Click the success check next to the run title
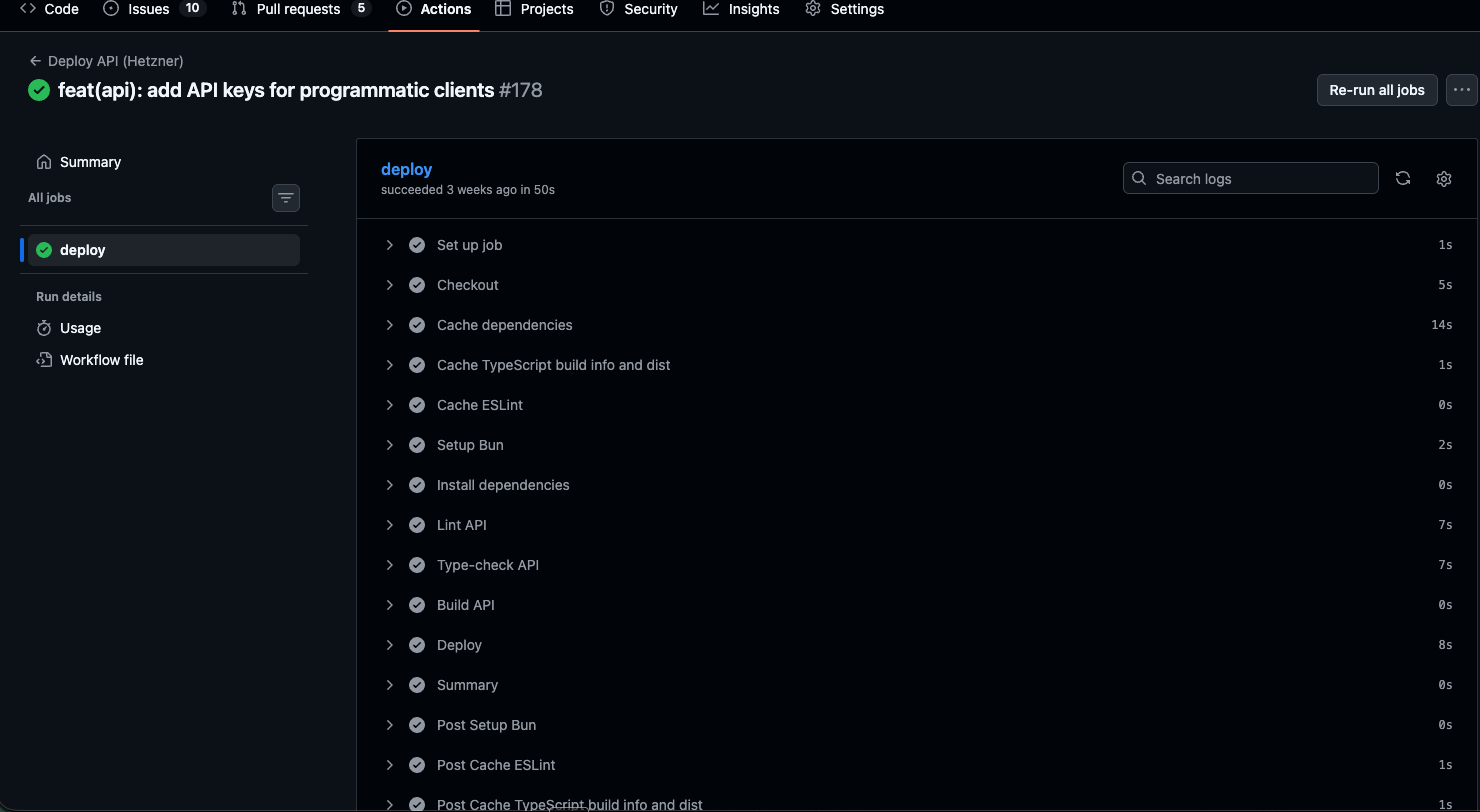 (38, 90)
